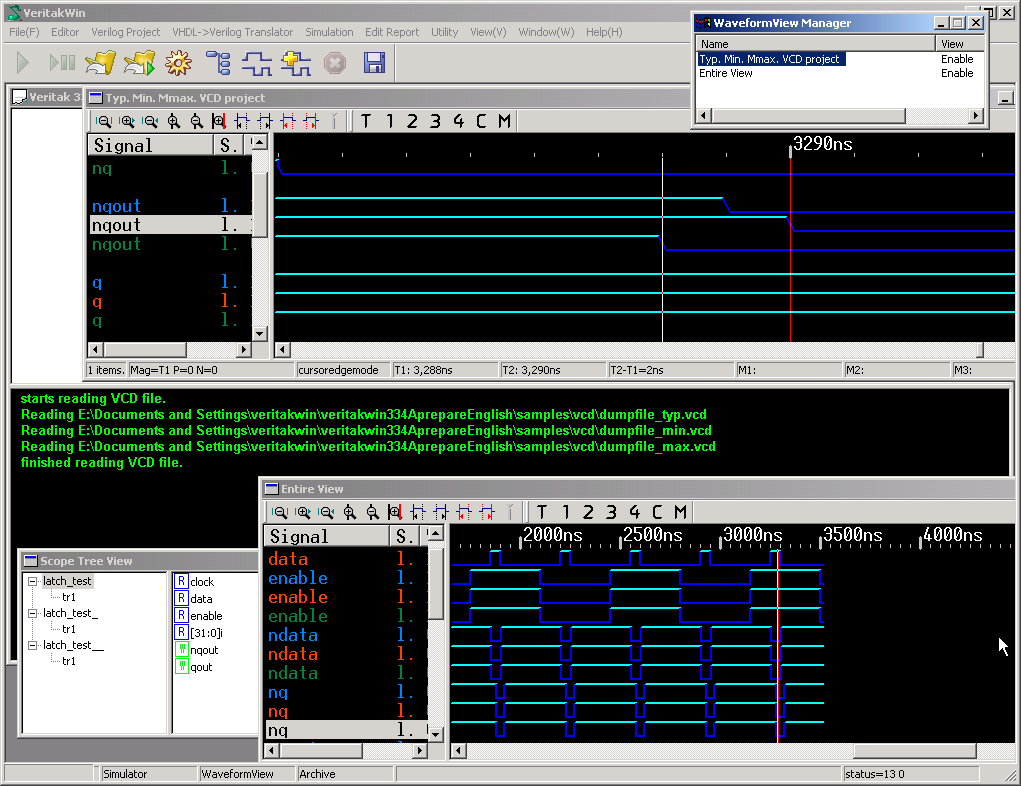Click first zoom magnifier icon in Entire View toolbar
Image resolution: width=1021 pixels, height=786 pixels.
click(x=279, y=512)
